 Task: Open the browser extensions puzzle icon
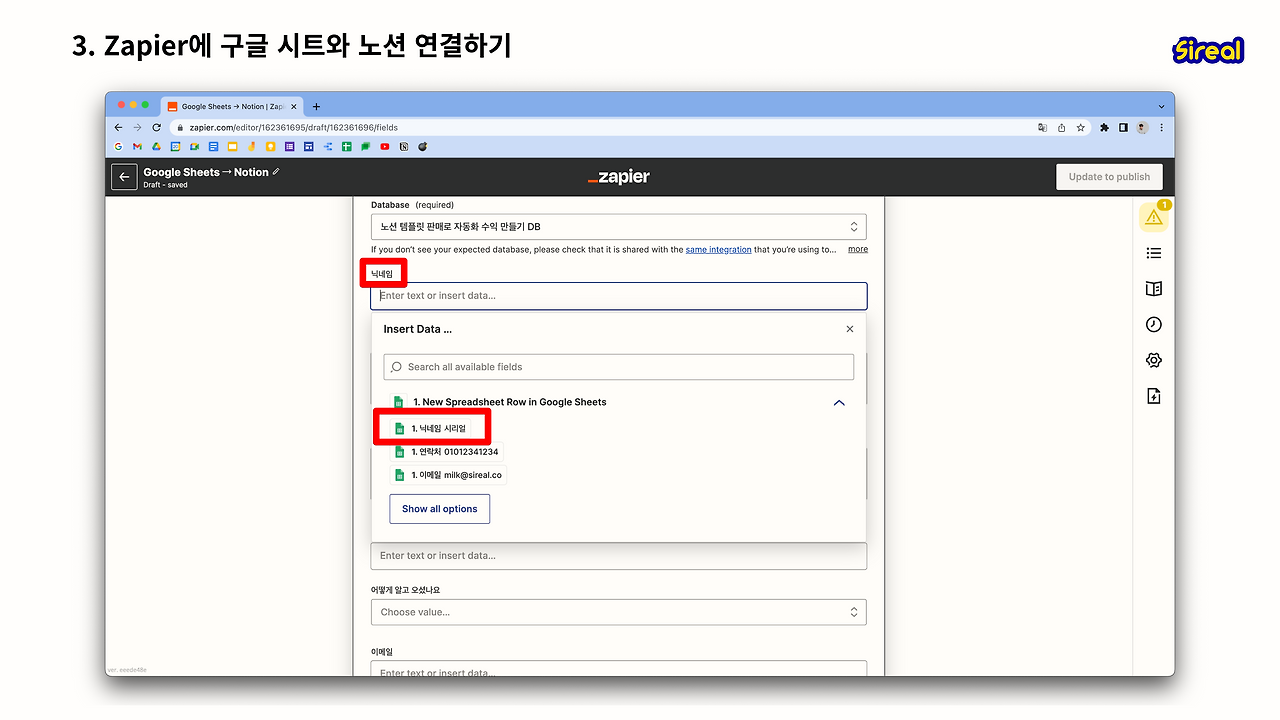coord(1105,128)
